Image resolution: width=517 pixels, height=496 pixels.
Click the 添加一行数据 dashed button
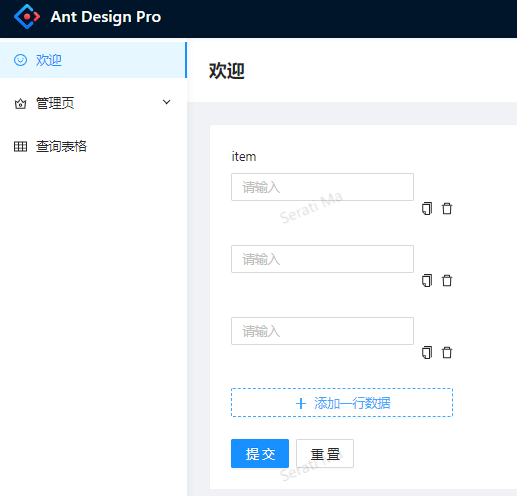point(342,403)
